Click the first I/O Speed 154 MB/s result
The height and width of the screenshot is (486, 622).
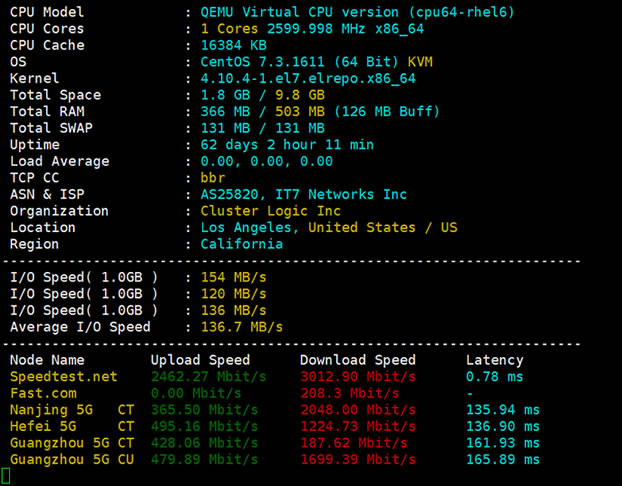233,277
